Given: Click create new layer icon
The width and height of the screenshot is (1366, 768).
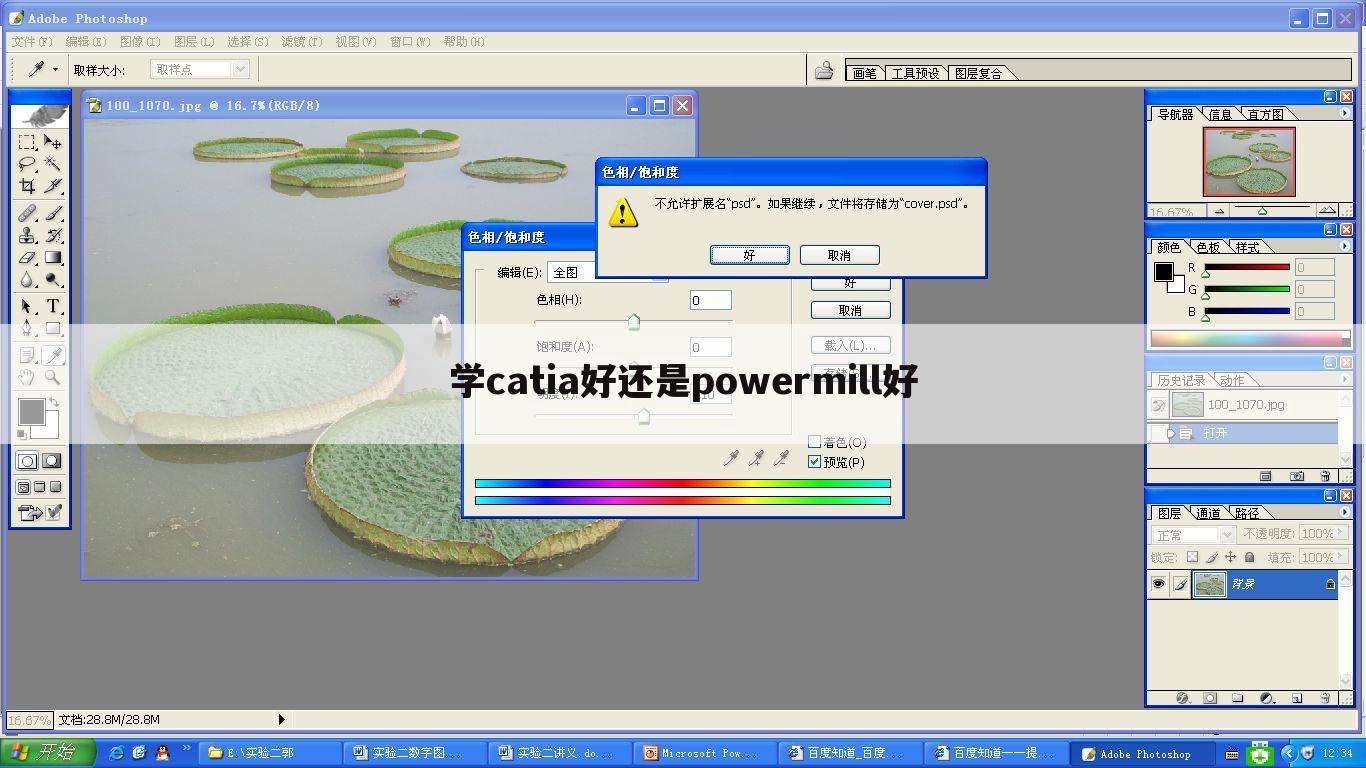Looking at the screenshot, I should 1296,698.
